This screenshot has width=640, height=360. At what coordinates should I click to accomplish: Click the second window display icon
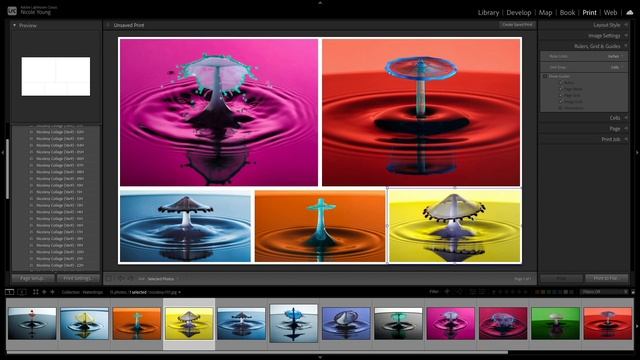coord(22,292)
